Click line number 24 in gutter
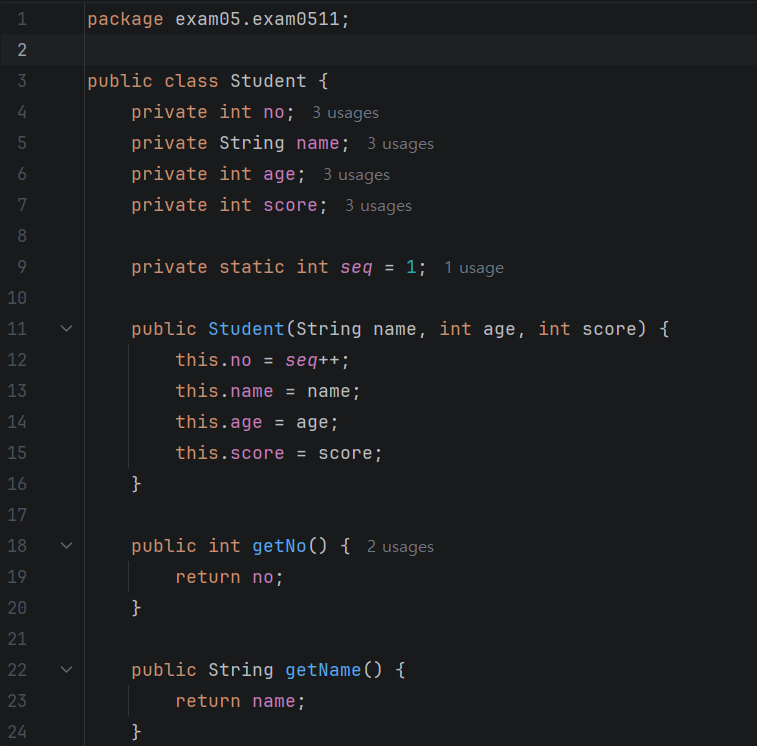This screenshot has height=746, width=757. [17, 732]
